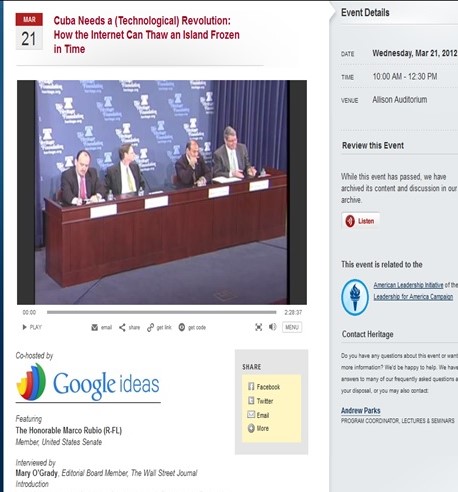
Task: Click the get code icon
Action: coord(182,327)
